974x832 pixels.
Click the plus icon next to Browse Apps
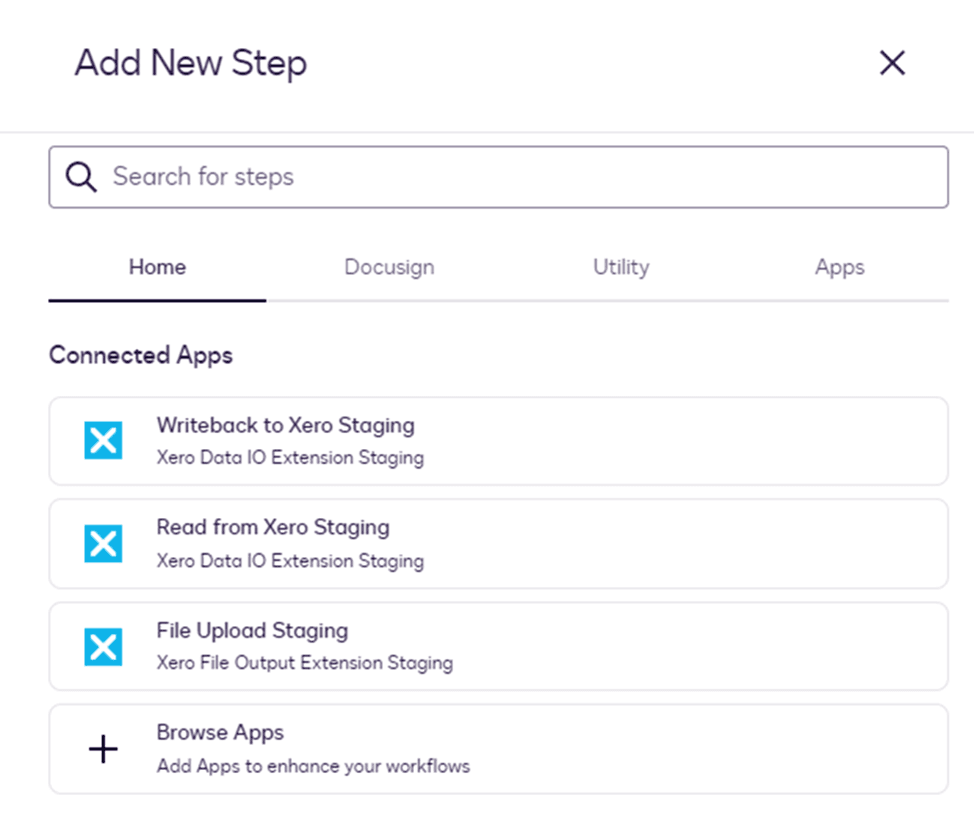pyautogui.click(x=103, y=749)
